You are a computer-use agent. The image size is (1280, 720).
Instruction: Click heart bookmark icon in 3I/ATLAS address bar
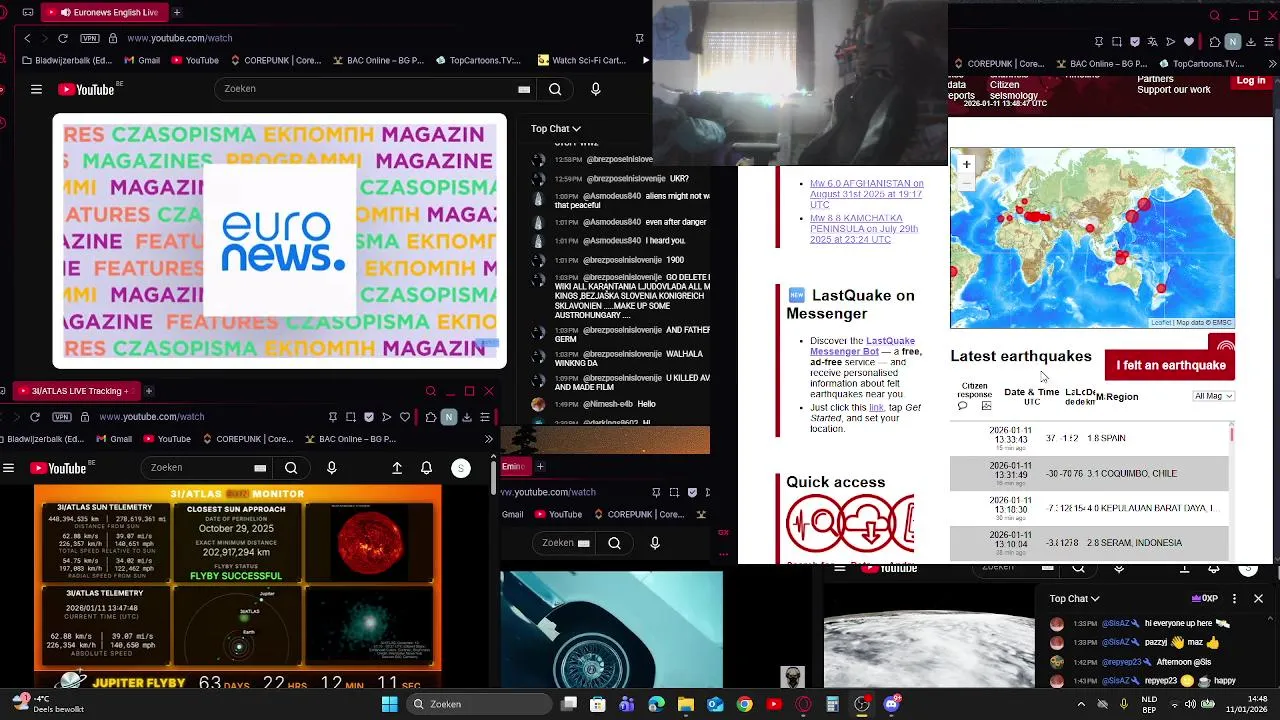click(405, 417)
